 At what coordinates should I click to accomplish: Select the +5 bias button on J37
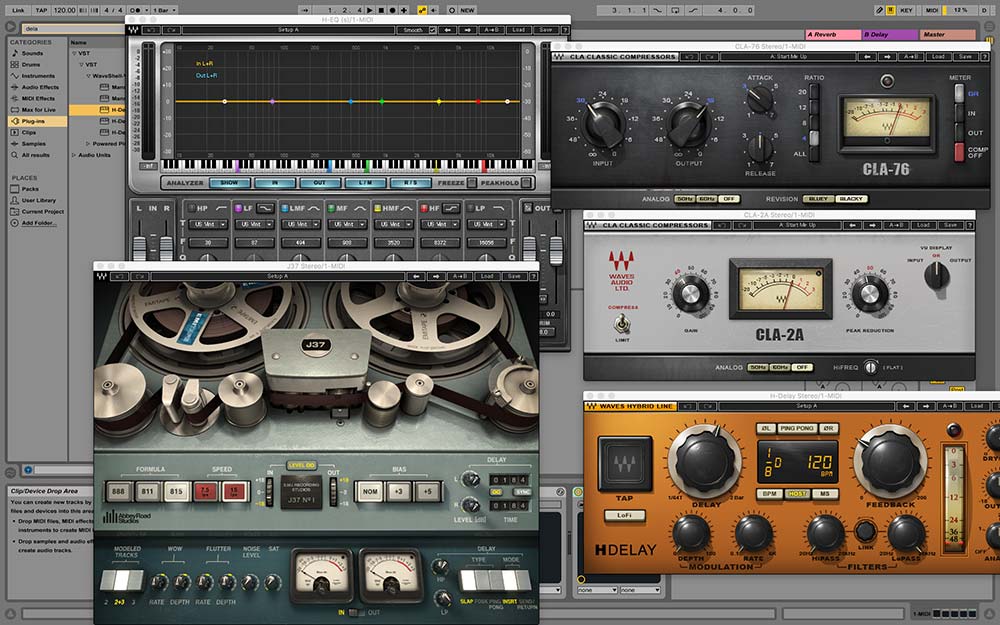coord(427,492)
